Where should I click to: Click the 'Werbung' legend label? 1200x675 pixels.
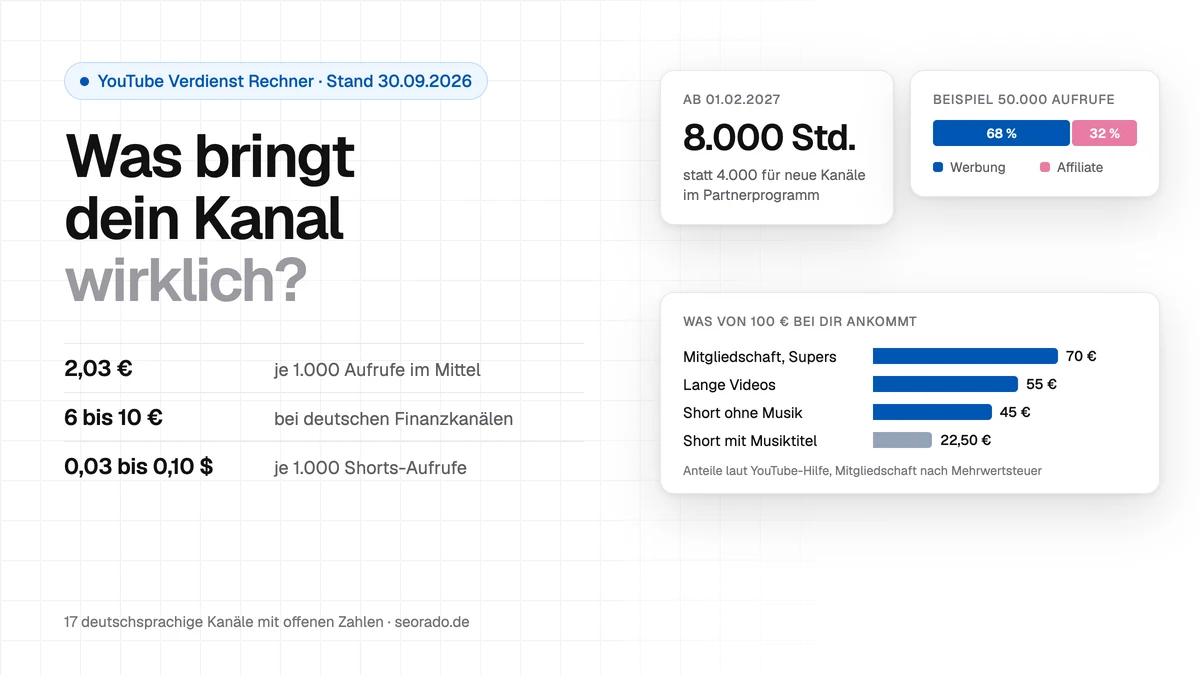point(978,167)
